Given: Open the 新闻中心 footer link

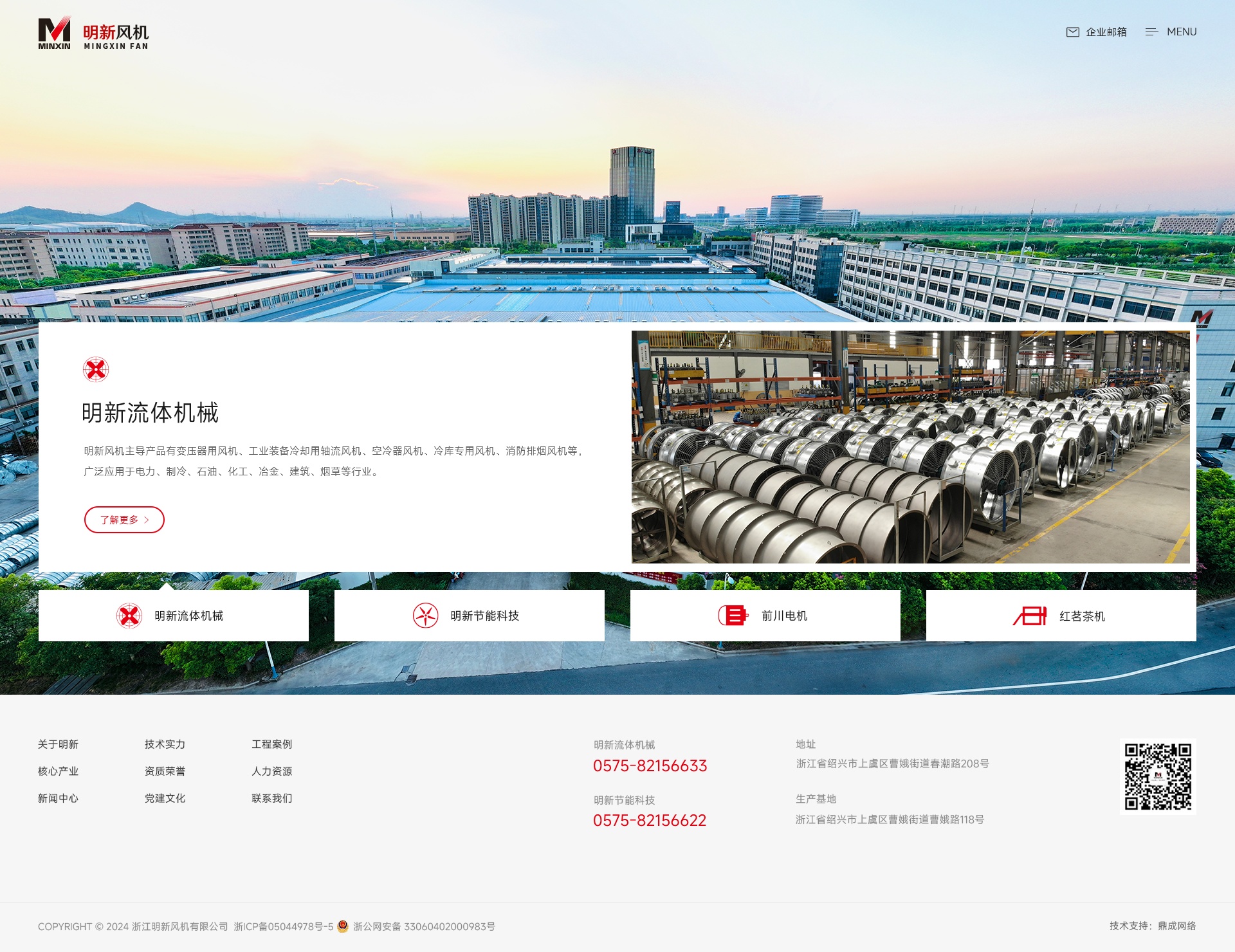Looking at the screenshot, I should point(58,798).
